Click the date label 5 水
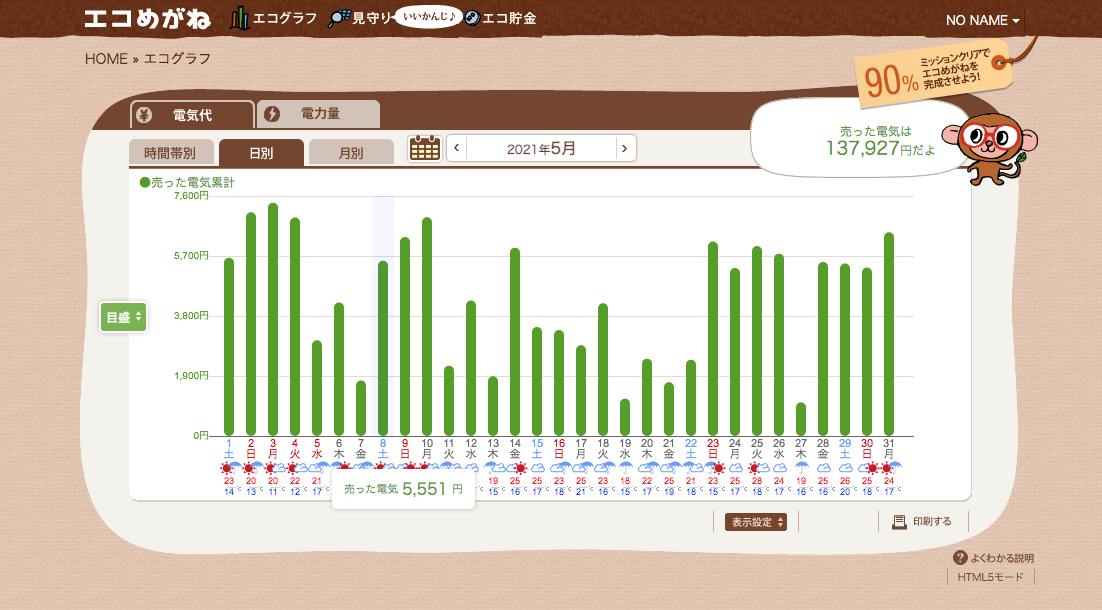The image size is (1102, 610). [317, 449]
